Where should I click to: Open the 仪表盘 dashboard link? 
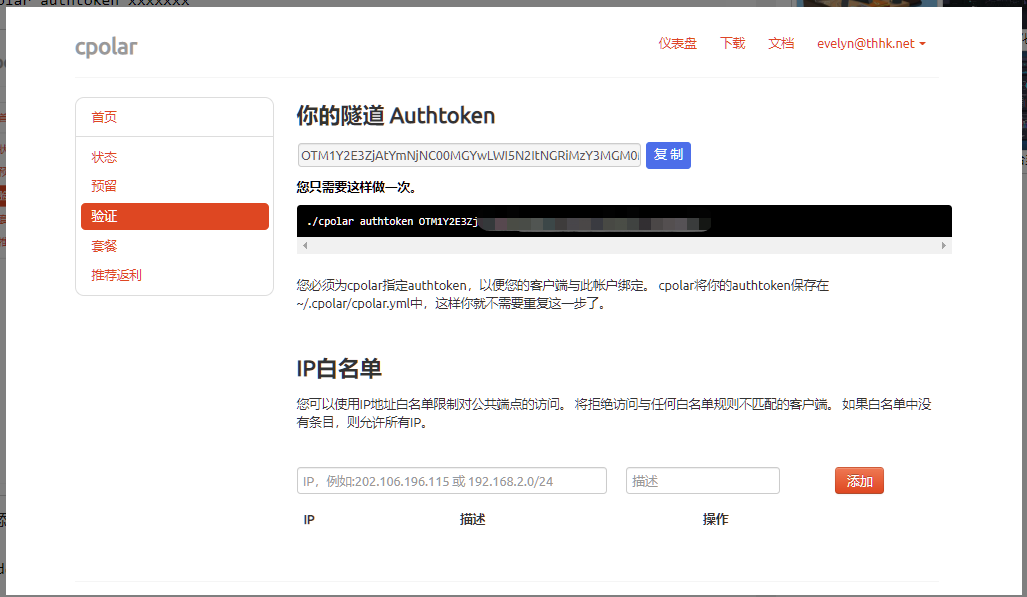677,44
